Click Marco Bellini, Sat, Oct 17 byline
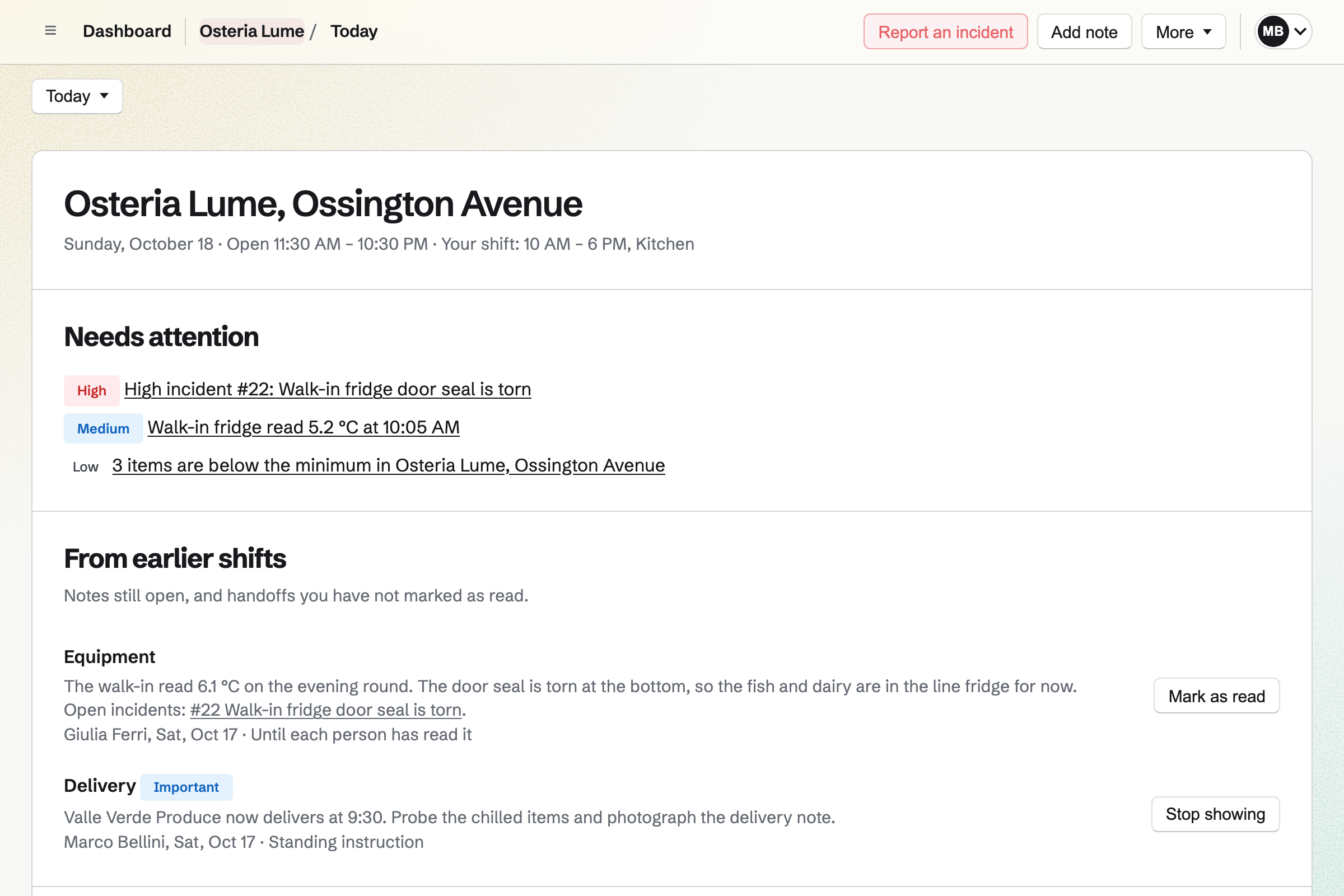The image size is (1344, 896). [244, 842]
